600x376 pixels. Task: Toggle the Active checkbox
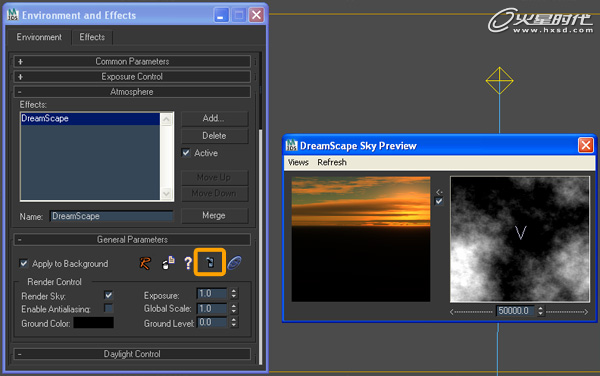[x=186, y=153]
